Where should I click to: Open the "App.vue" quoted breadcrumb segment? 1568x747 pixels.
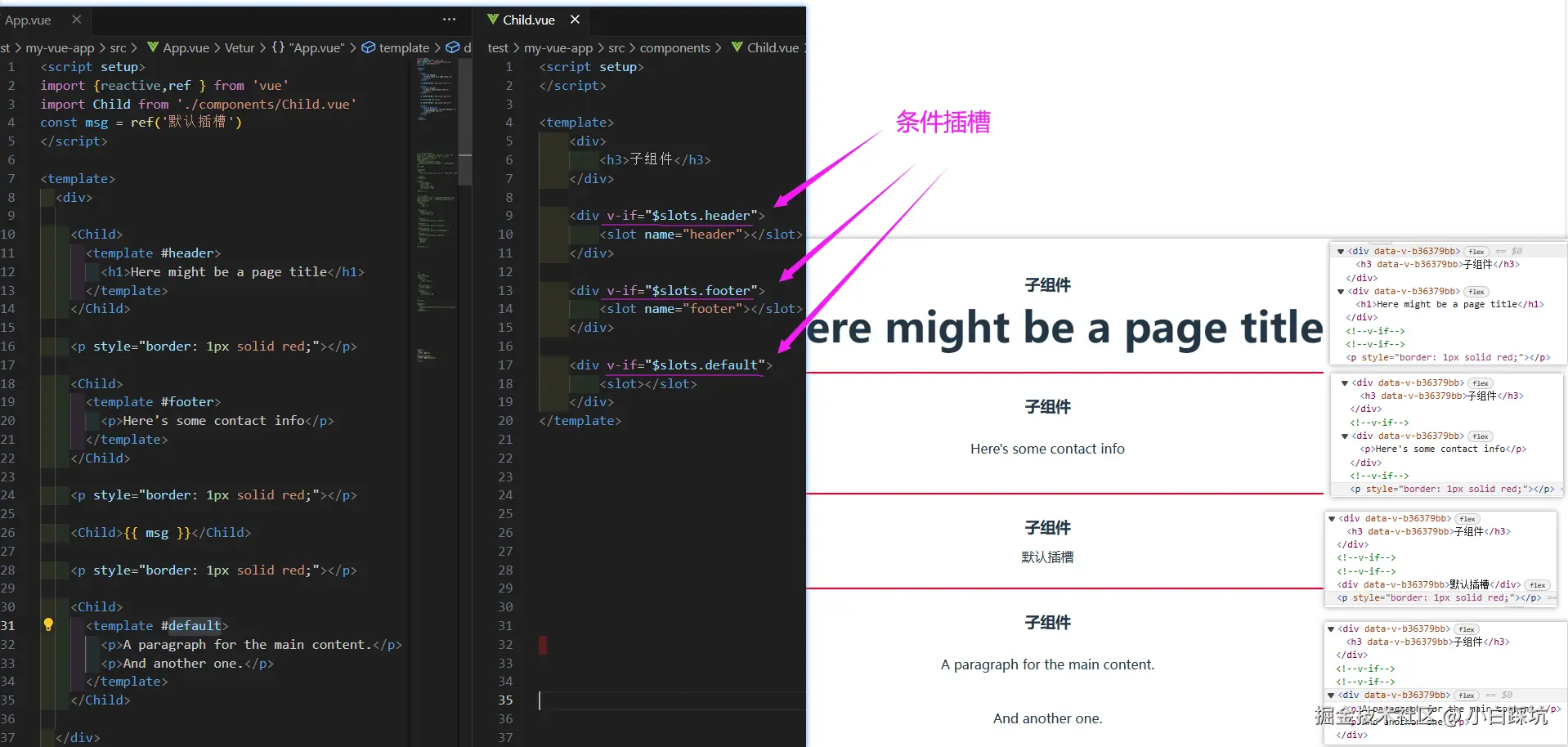[316, 48]
